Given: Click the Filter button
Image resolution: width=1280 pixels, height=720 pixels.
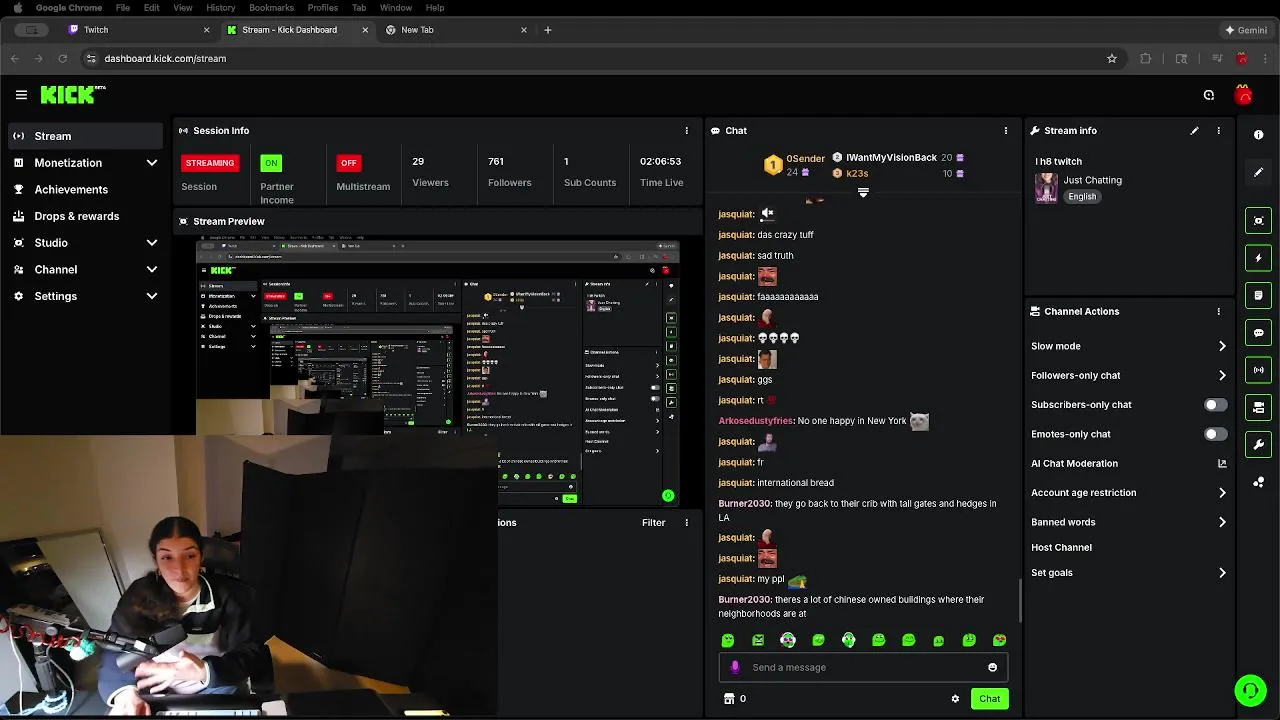Looking at the screenshot, I should 653,523.
